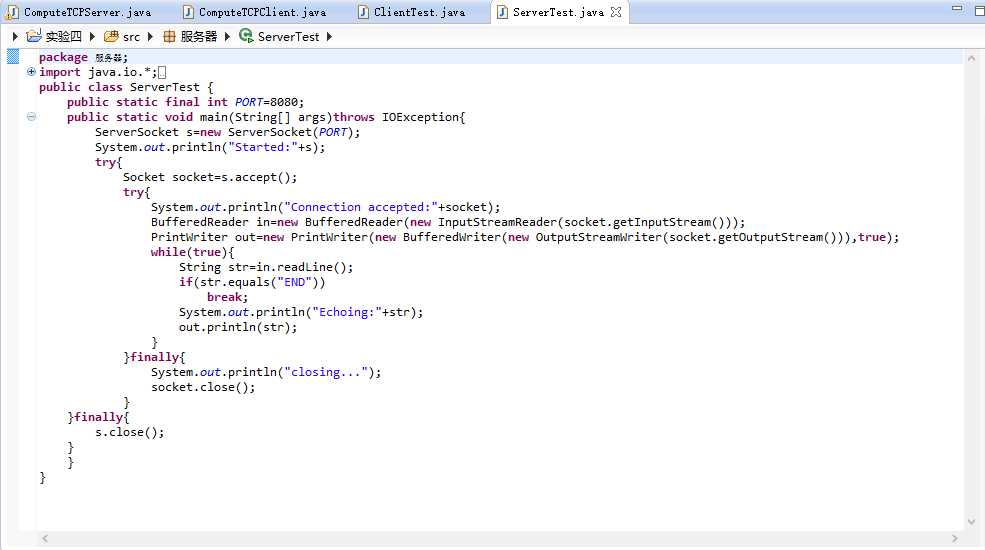
Task: Click the ComputeTCPClient.java file icon
Action: [x=188, y=12]
